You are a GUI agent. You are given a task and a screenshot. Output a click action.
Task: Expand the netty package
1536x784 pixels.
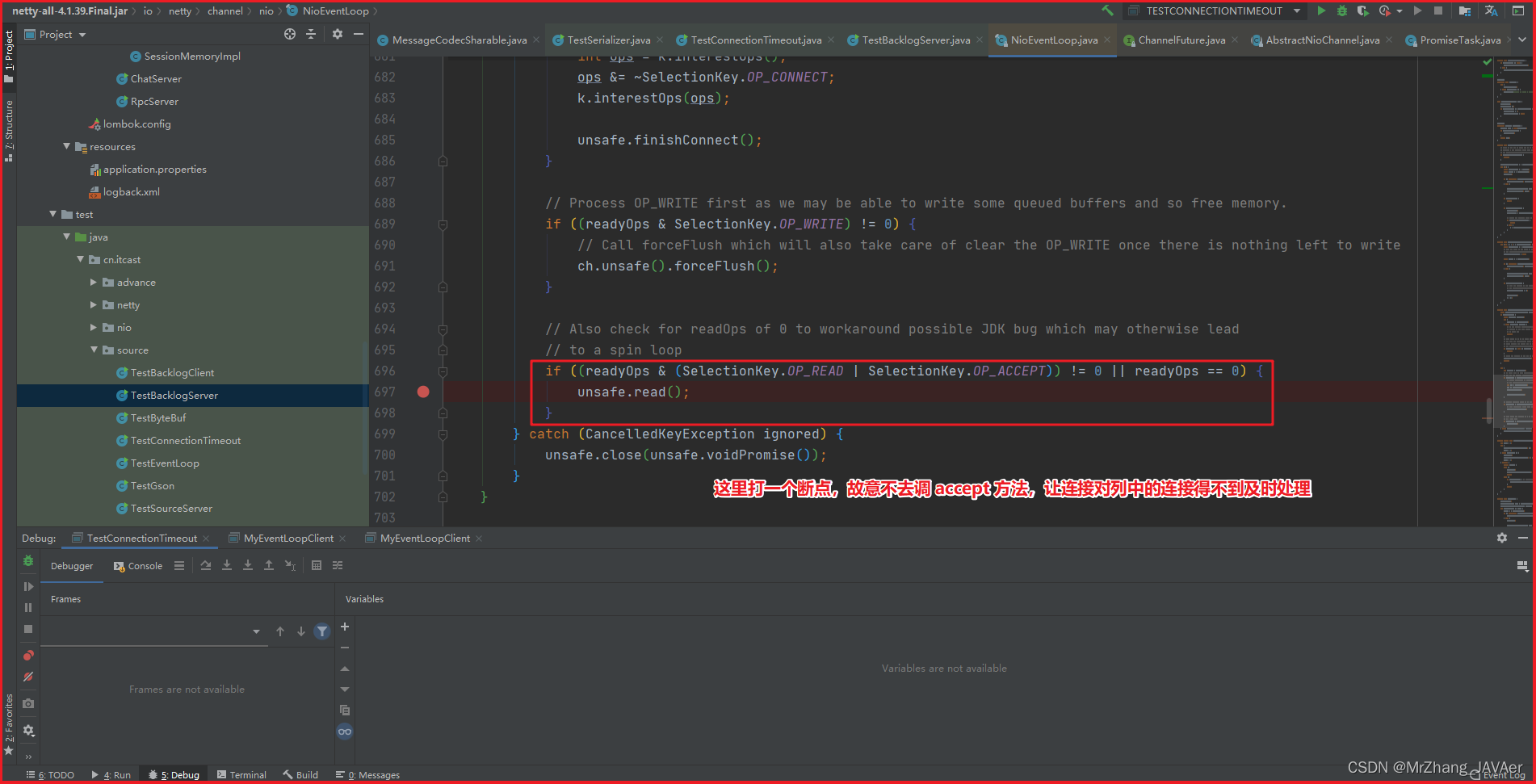click(94, 305)
